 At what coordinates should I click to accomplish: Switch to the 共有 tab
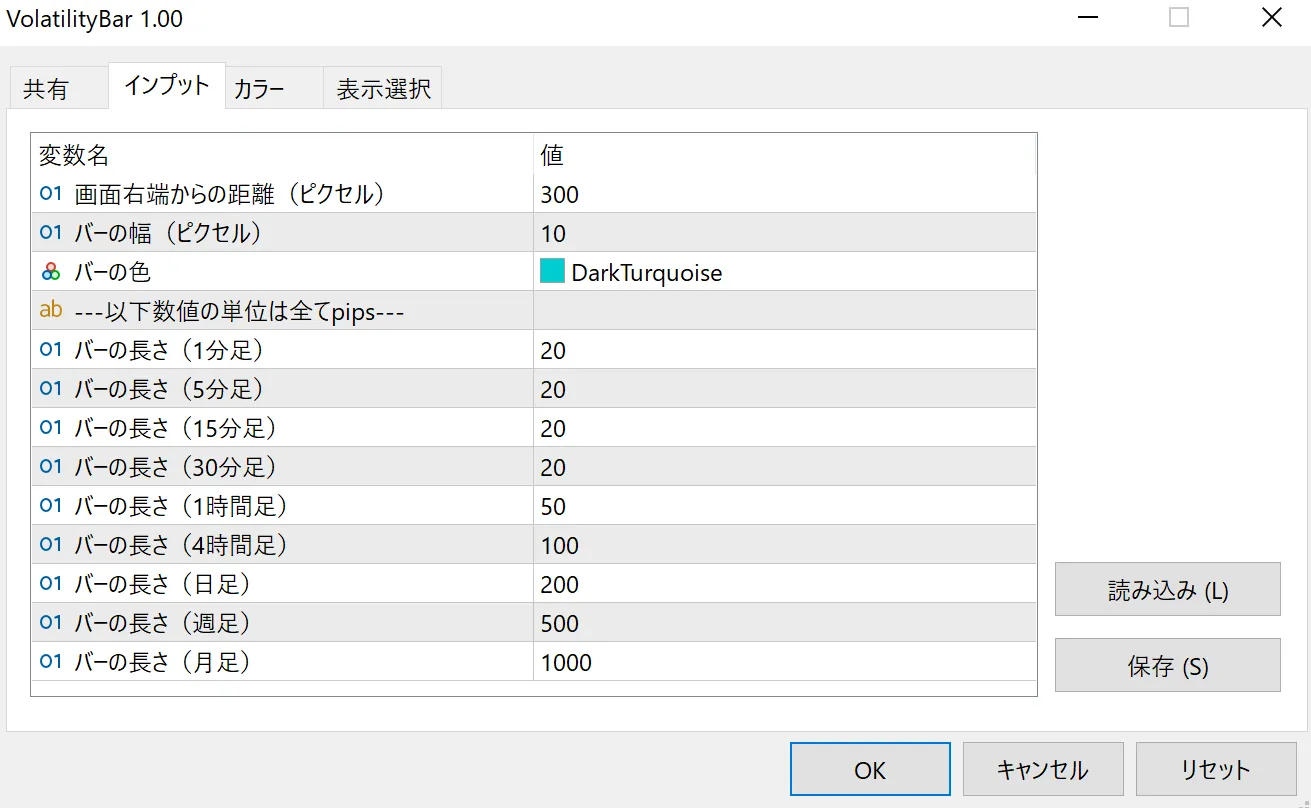(46, 89)
